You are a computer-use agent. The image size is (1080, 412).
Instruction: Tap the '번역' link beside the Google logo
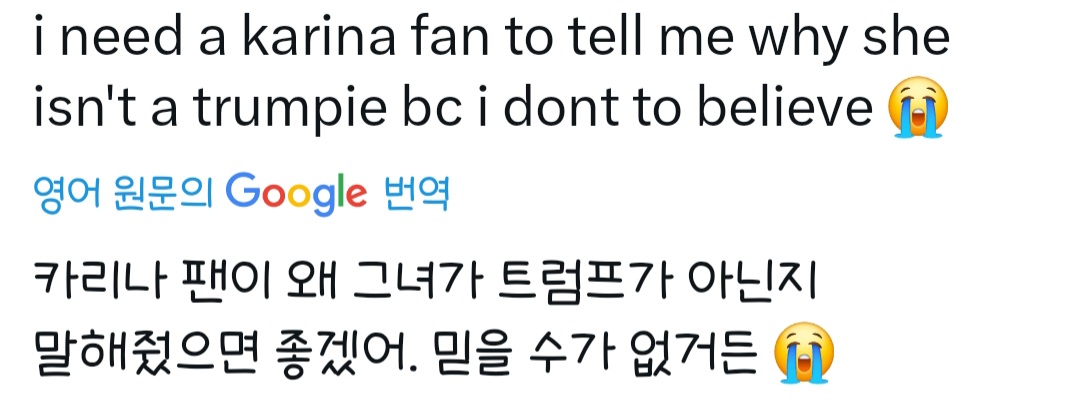pyautogui.click(x=416, y=193)
